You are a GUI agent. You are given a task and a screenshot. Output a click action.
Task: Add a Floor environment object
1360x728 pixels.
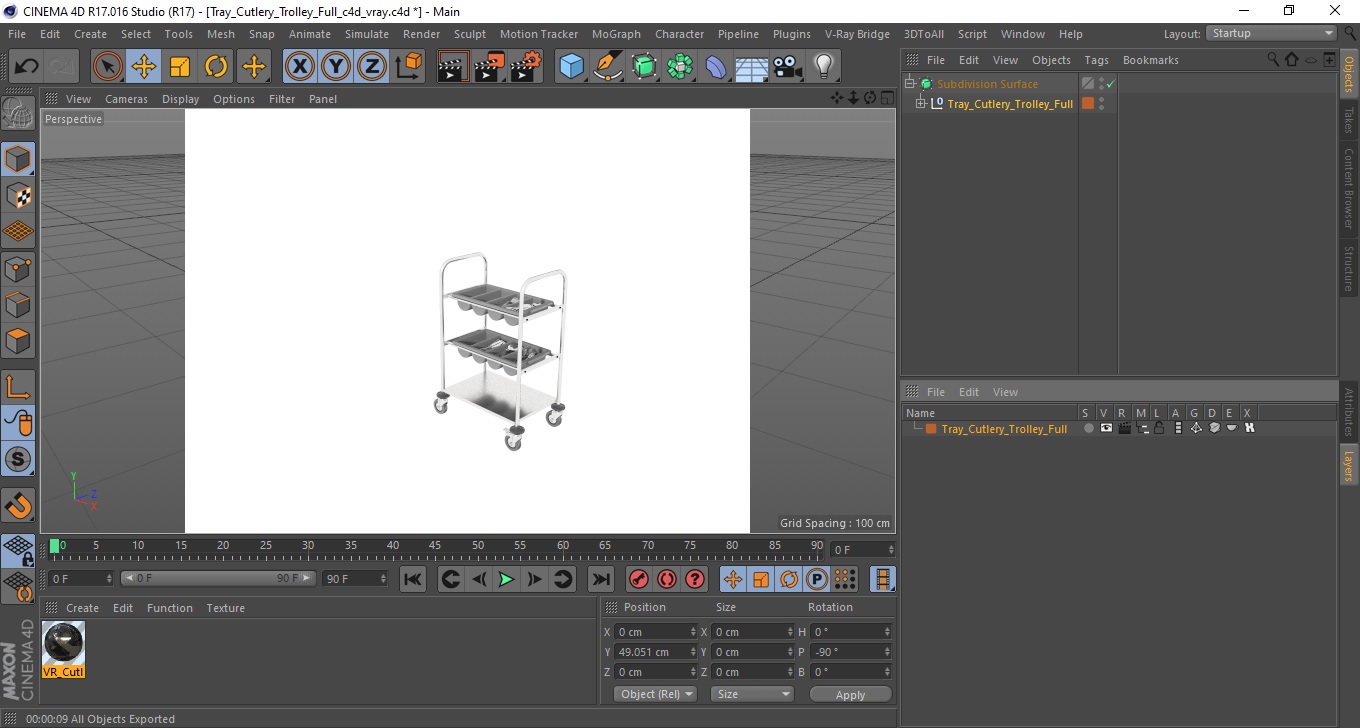coord(751,67)
